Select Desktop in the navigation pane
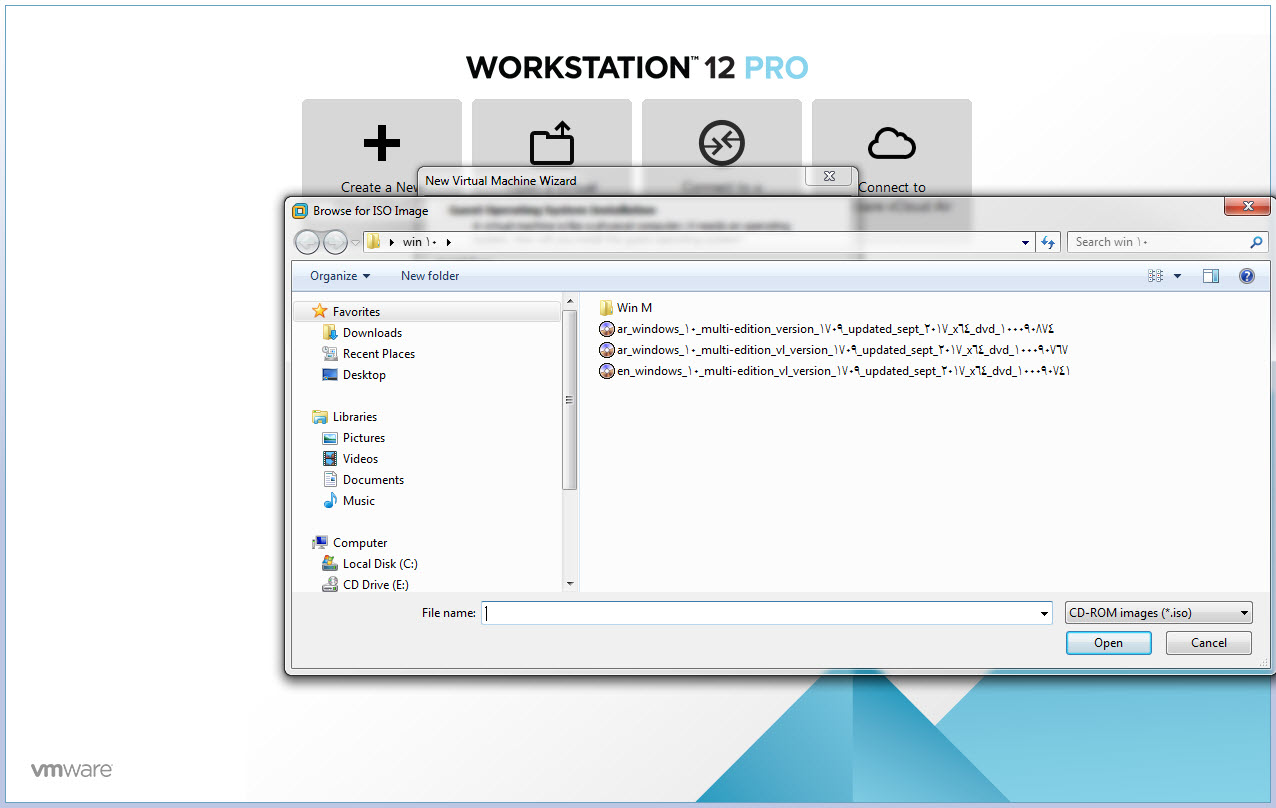The image size is (1276, 808). (364, 375)
